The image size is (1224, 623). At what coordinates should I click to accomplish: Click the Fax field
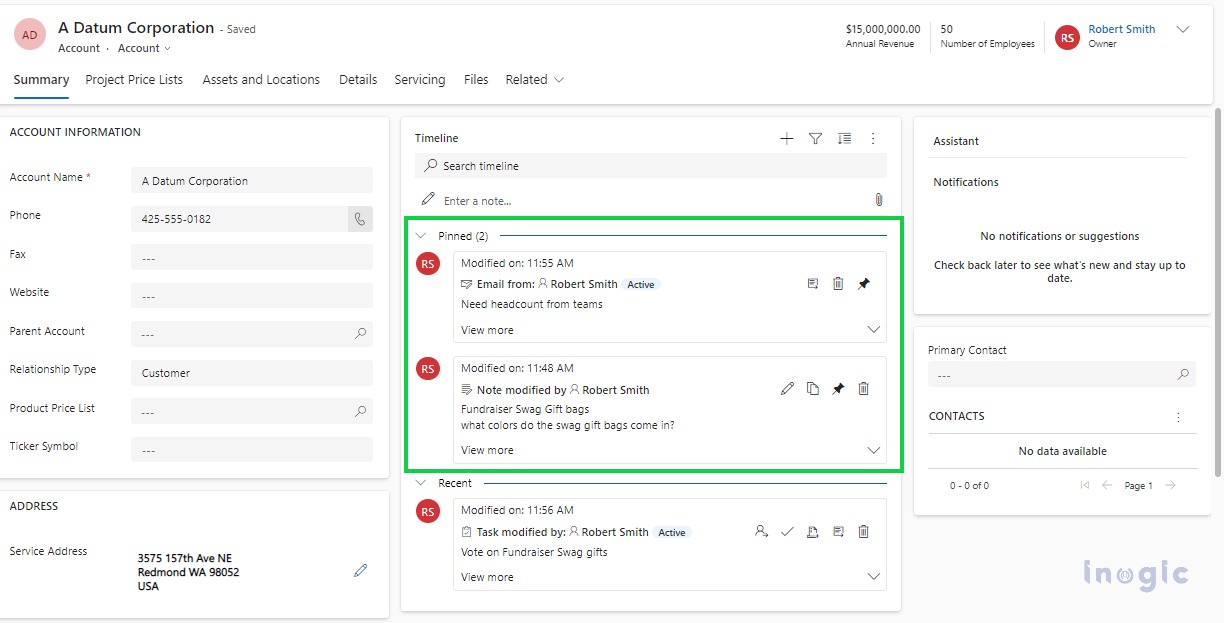(252, 257)
